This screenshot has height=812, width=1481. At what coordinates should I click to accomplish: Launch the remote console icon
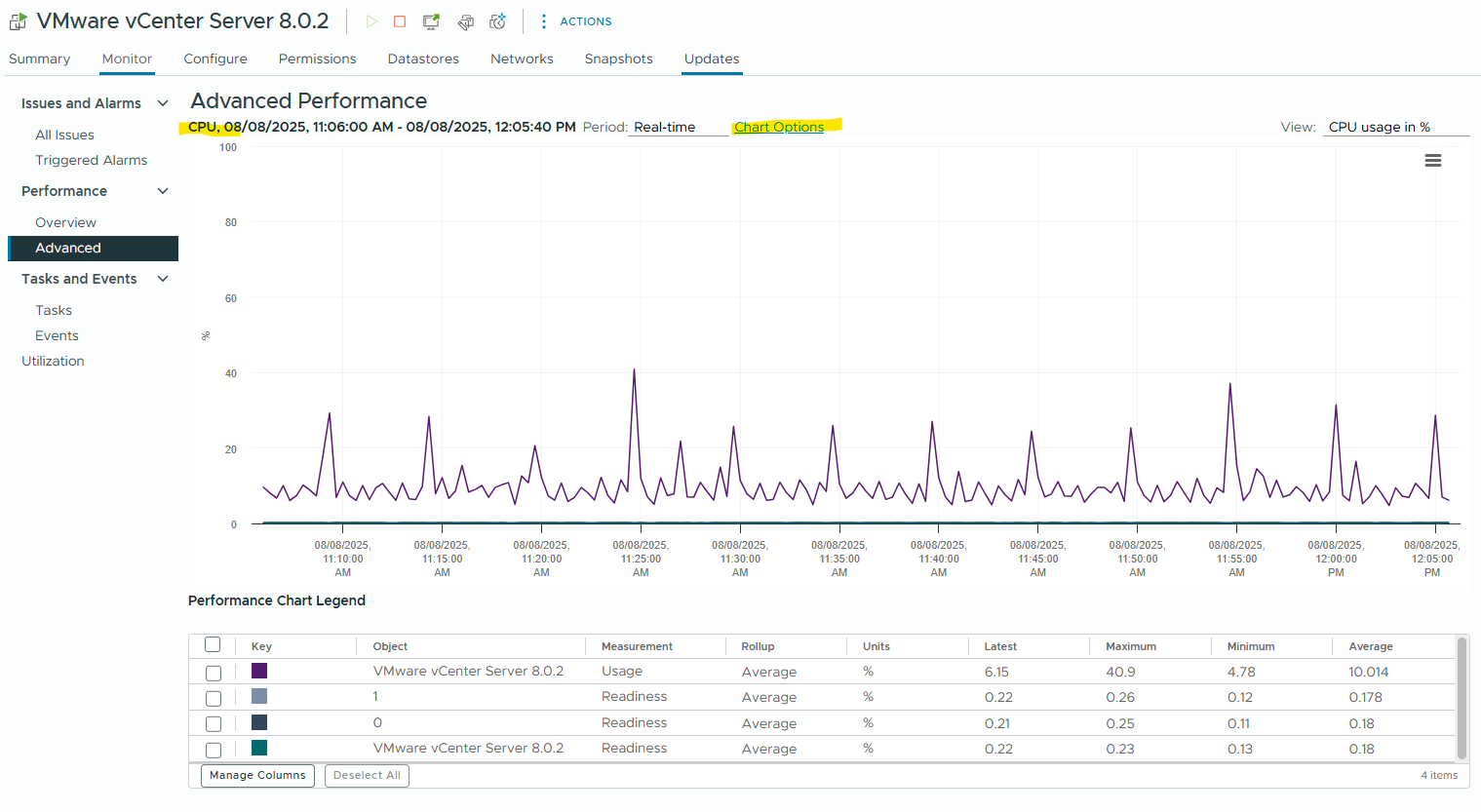431,21
